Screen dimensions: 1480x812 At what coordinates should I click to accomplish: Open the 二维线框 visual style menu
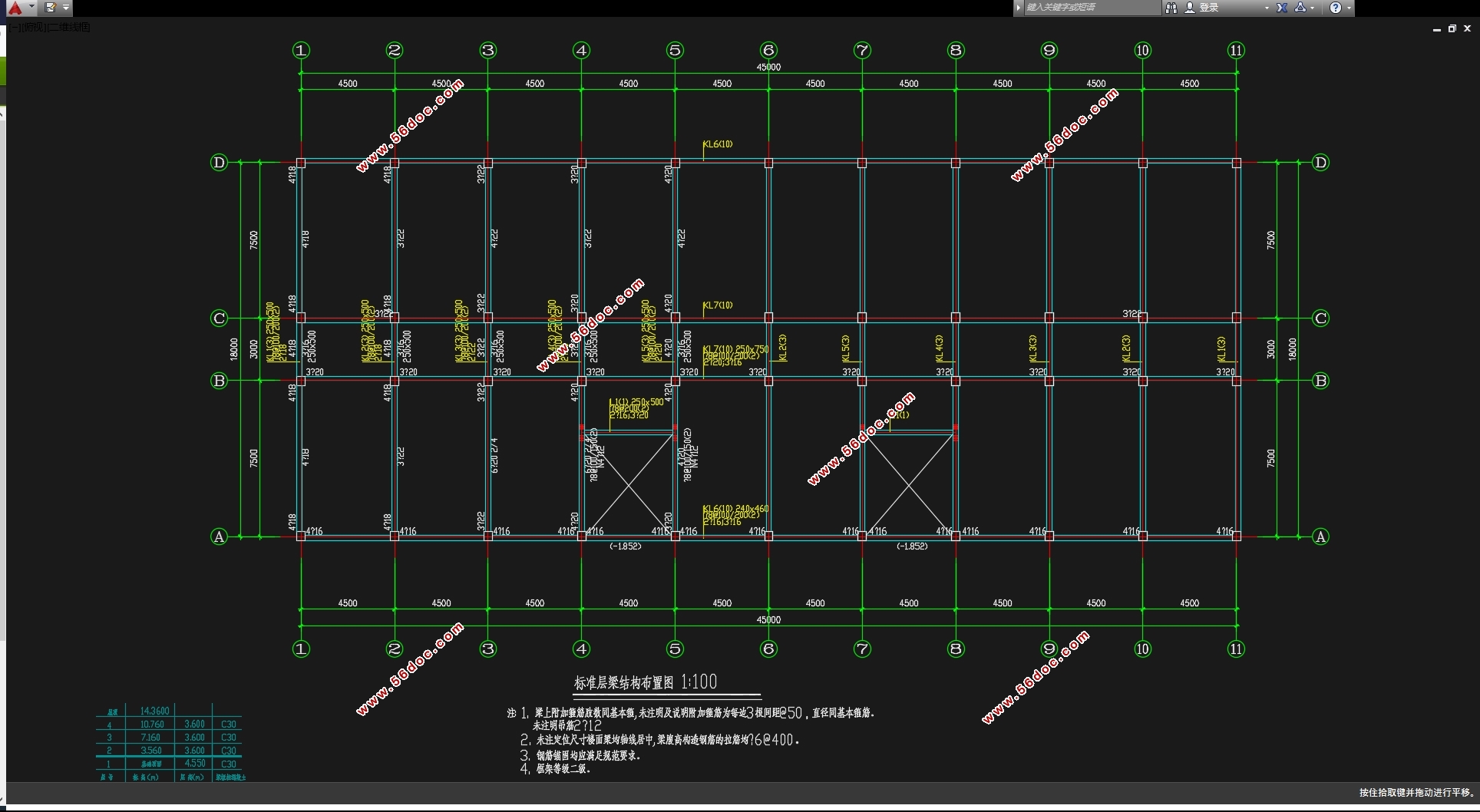68,28
